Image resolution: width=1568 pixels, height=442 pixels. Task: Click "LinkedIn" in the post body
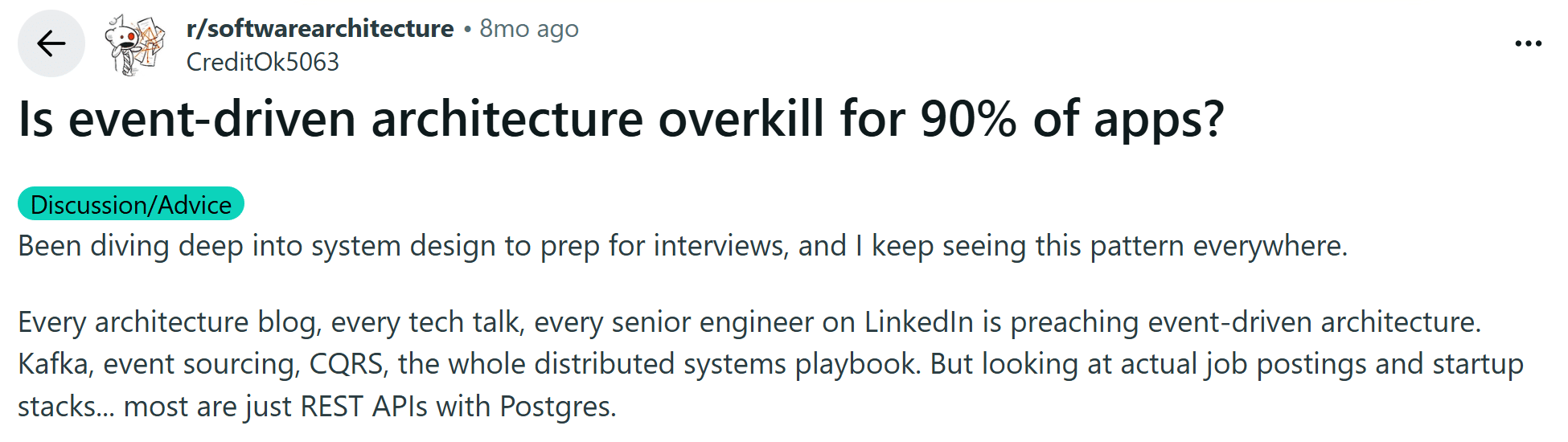pyautogui.click(x=919, y=322)
